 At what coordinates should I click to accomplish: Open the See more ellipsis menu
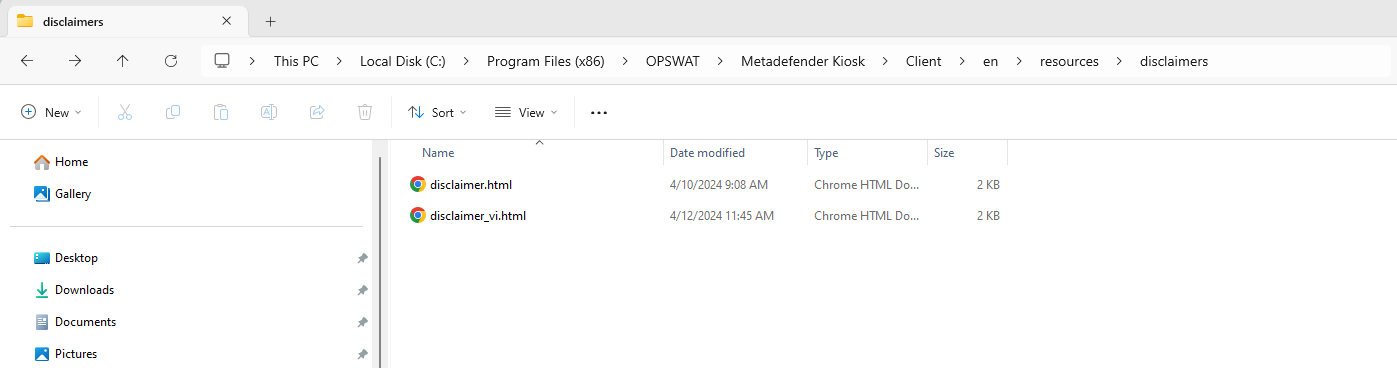coord(599,113)
